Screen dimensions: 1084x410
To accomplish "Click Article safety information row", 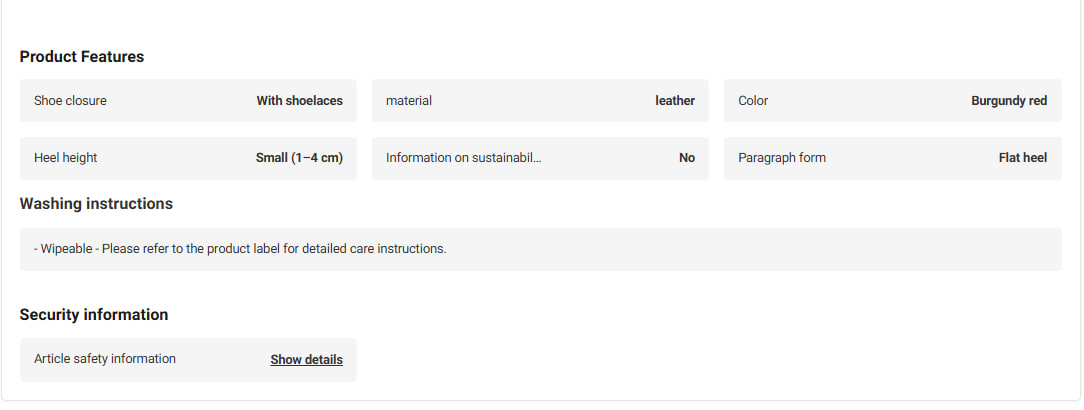I will 188,360.
